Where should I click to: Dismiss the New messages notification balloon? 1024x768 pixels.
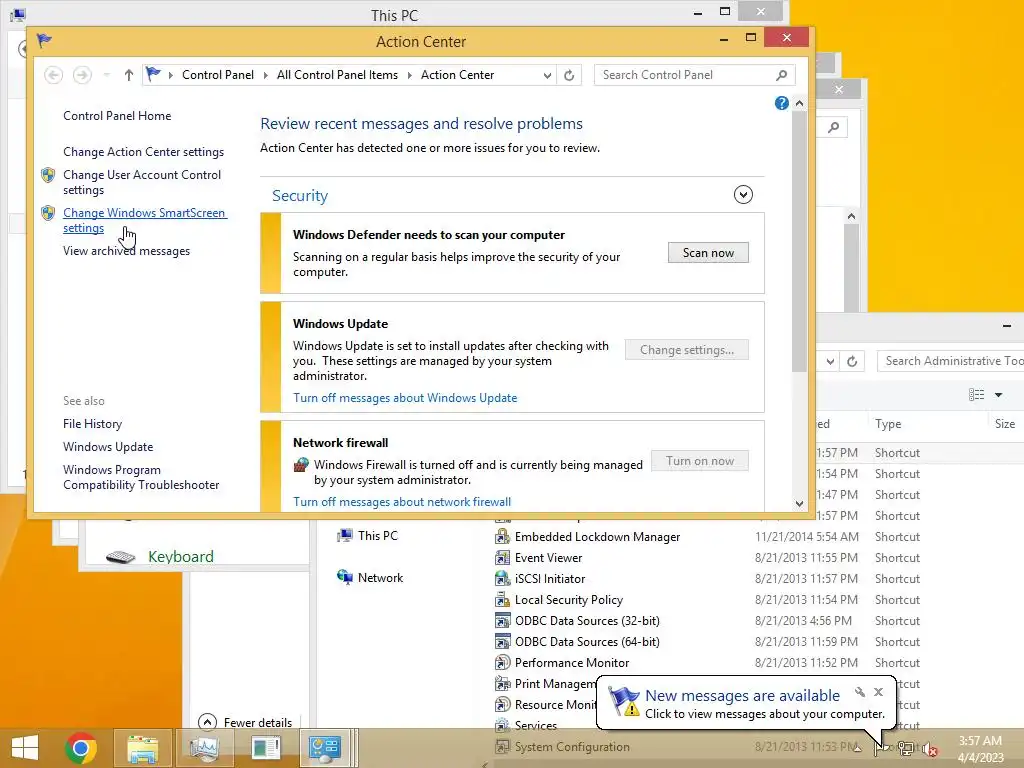point(878,692)
